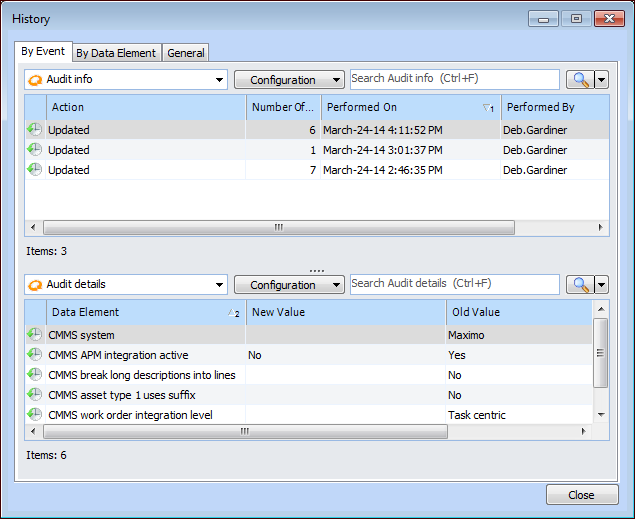635x519 pixels.
Task: Click the Audit info horizontal scrollbar right arrow
Action: [600, 227]
